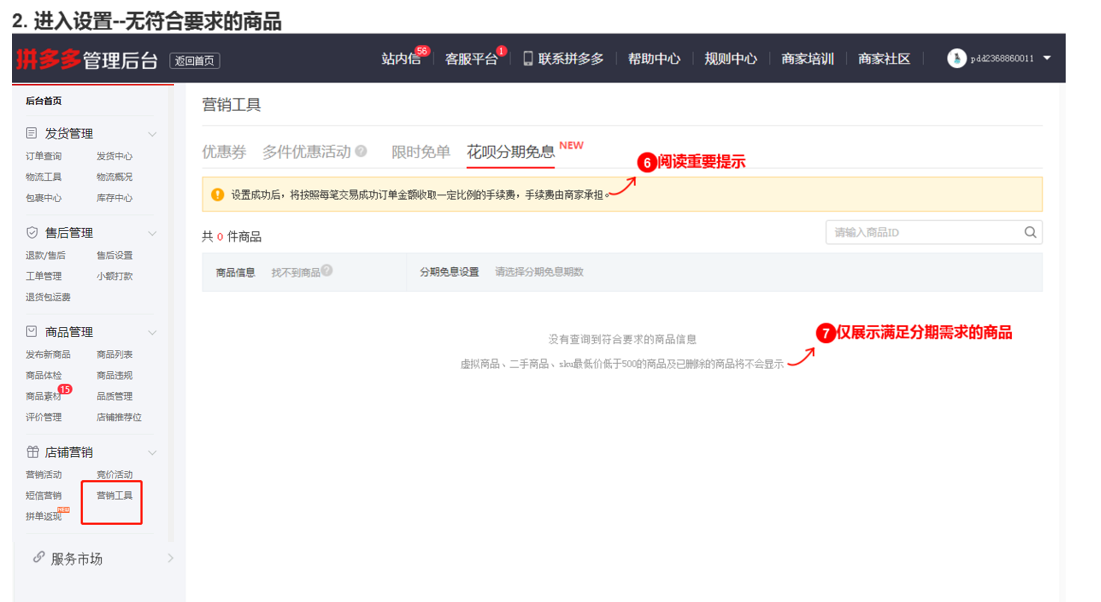Open the account dropdown arrow
Image resolution: width=1101 pixels, height=602 pixels.
tap(1047, 58)
